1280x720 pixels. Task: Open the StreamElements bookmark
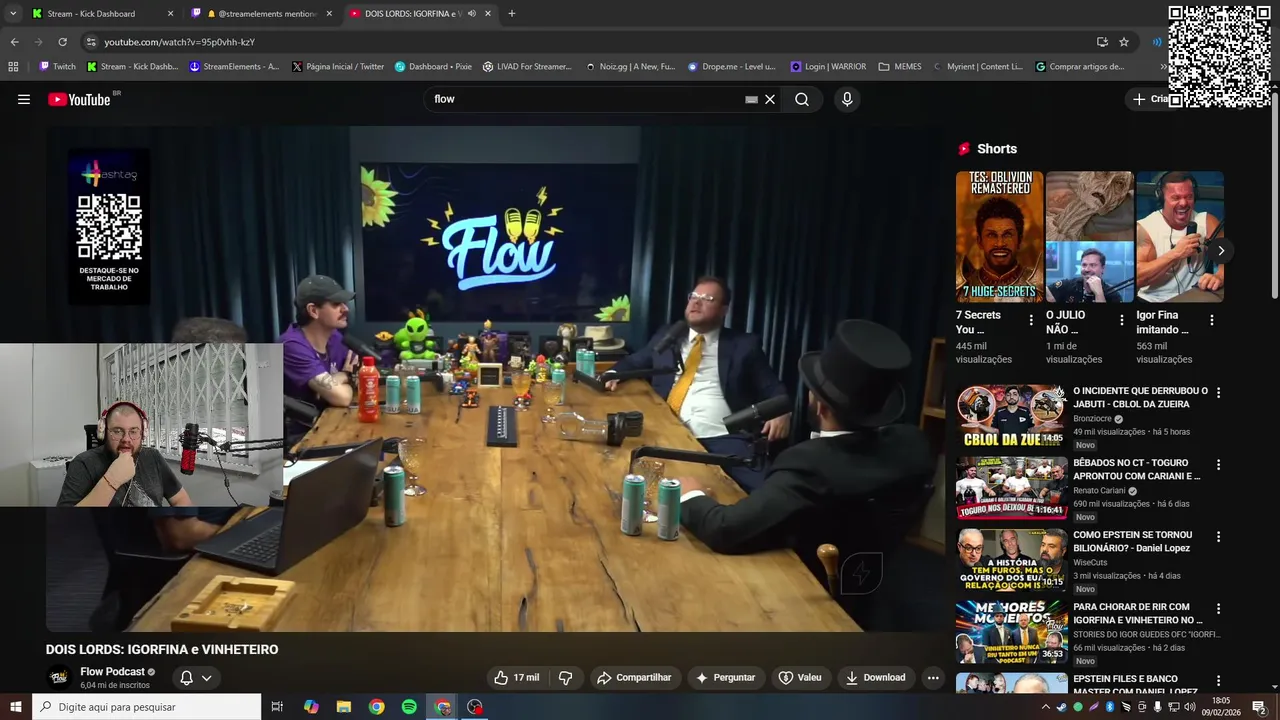(x=234, y=67)
